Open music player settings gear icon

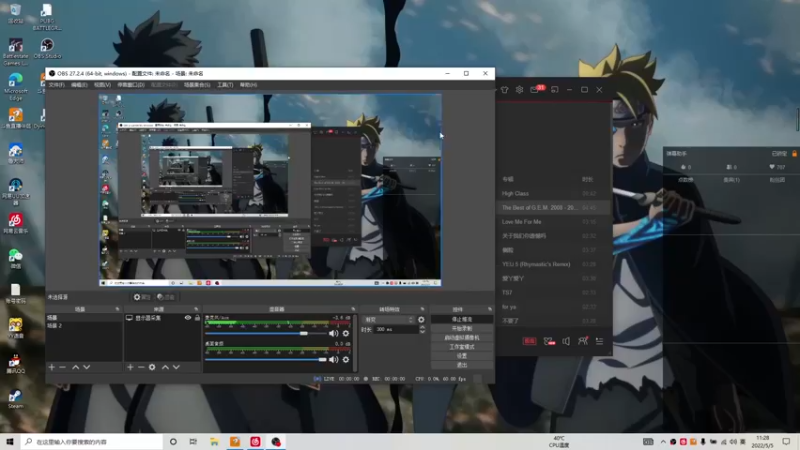point(519,90)
